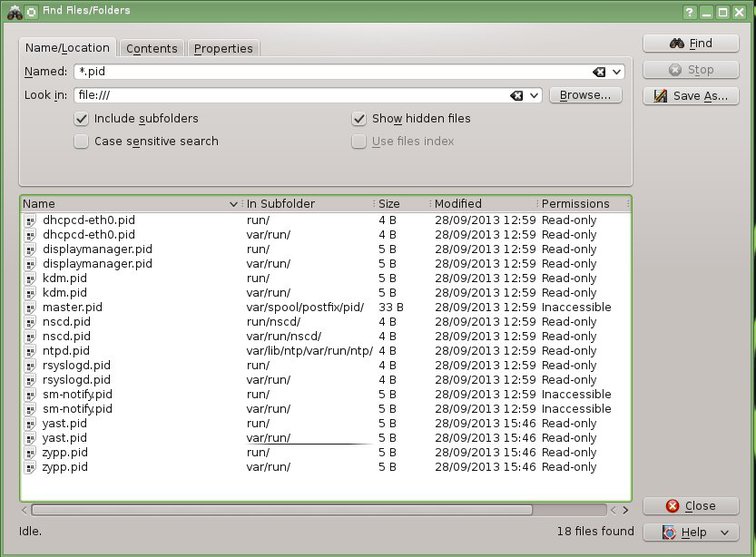Click the clear-text icon in the Look in field
756x557 pixels.
(516, 96)
